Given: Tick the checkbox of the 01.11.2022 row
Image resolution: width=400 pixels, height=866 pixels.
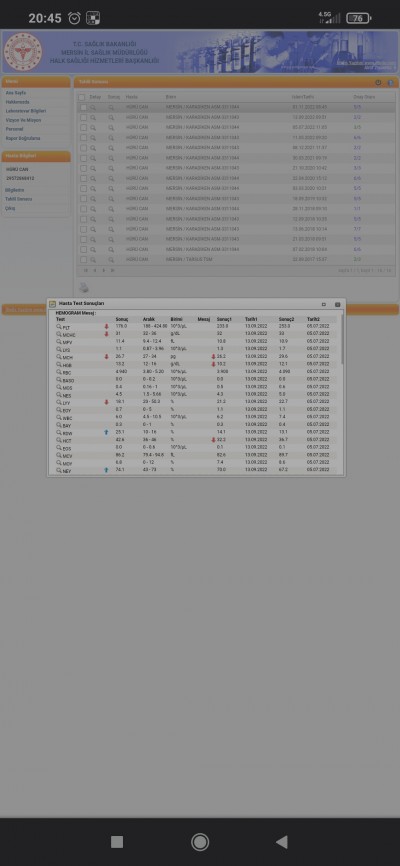Looking at the screenshot, I should pos(83,107).
